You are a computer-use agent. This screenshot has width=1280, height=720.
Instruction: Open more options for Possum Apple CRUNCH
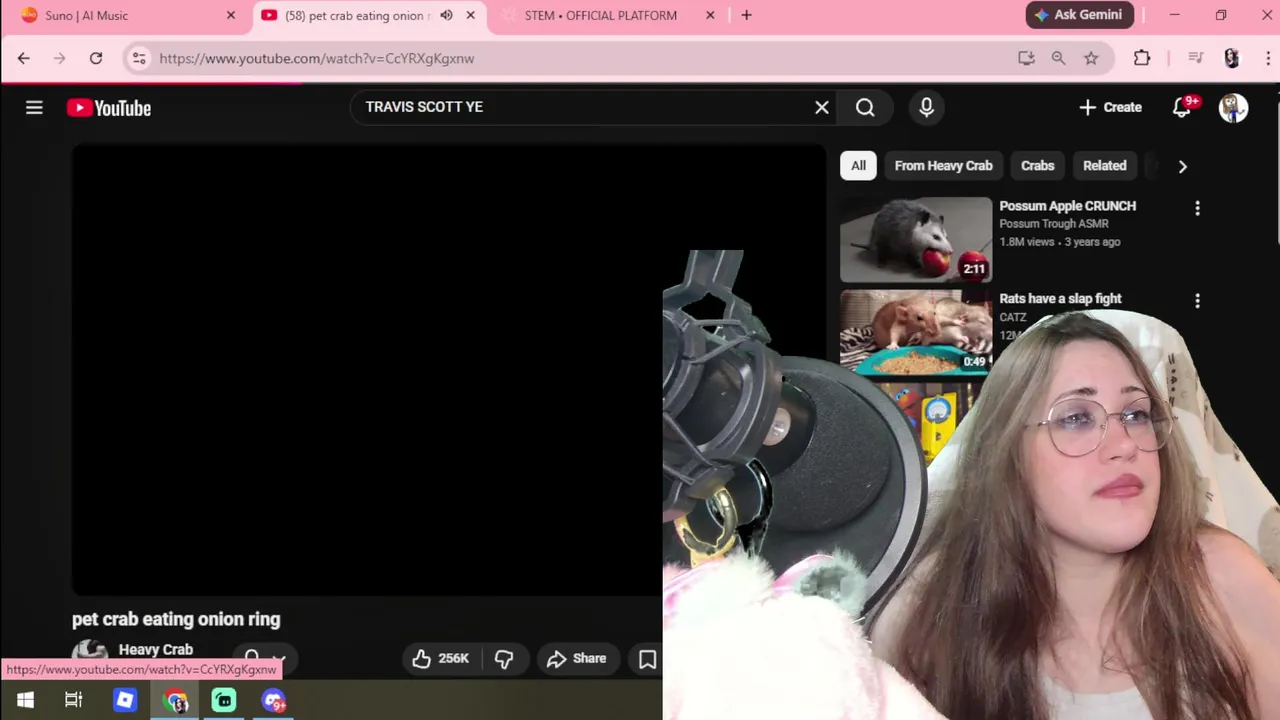[x=1197, y=208]
